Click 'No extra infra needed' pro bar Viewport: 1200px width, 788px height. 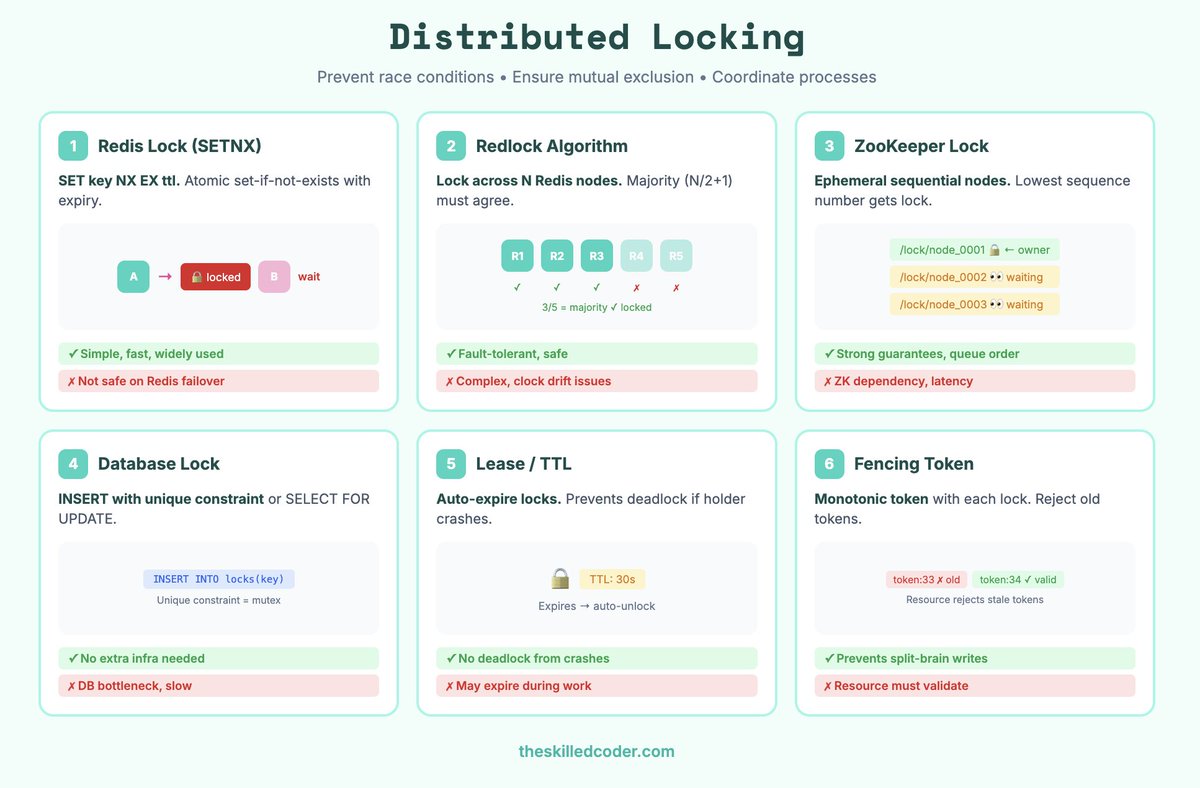[219, 658]
